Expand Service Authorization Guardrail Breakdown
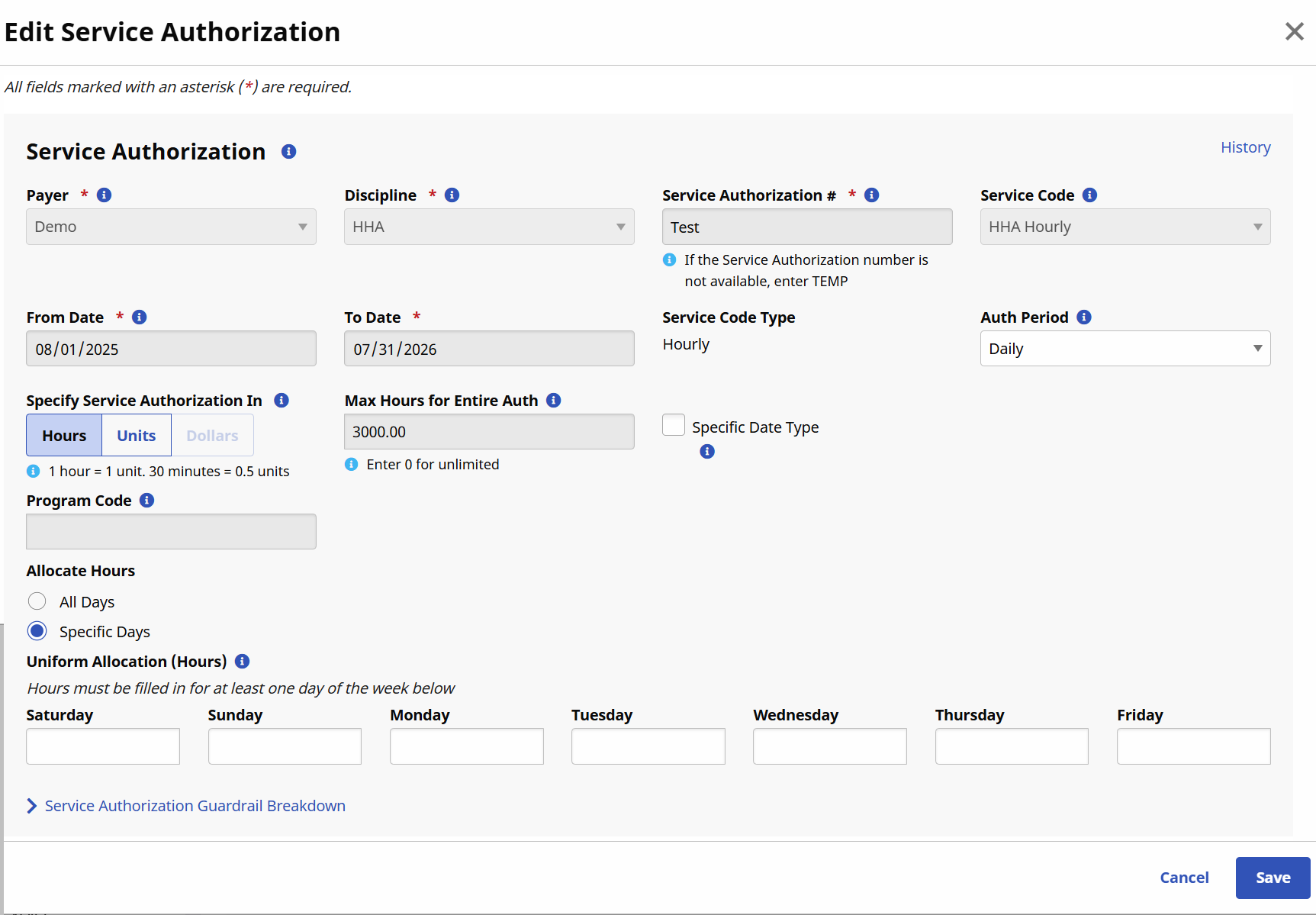This screenshot has height=915, width=1316. pyautogui.click(x=195, y=805)
